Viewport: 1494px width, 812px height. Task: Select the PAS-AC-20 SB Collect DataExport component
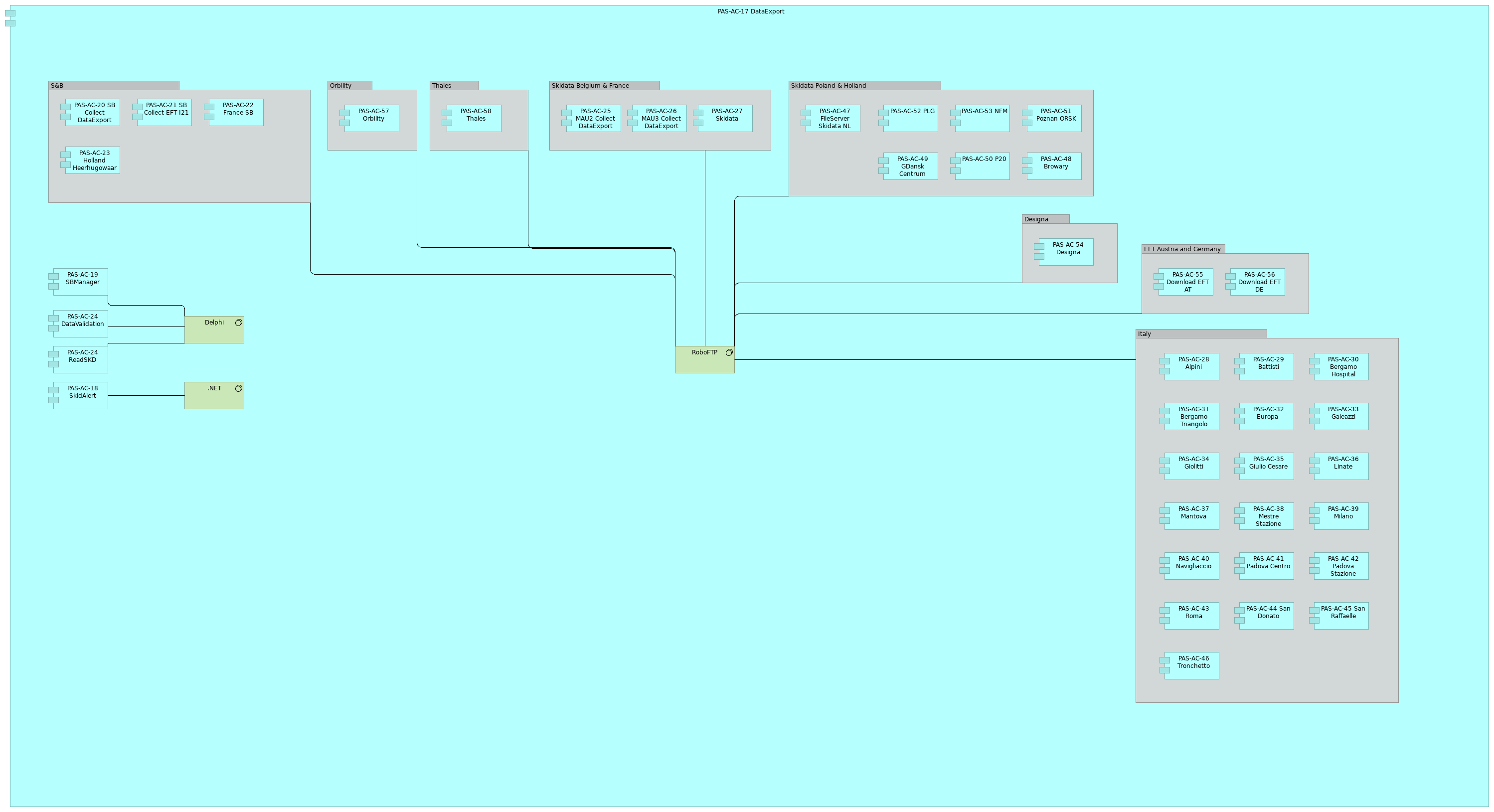coord(93,113)
